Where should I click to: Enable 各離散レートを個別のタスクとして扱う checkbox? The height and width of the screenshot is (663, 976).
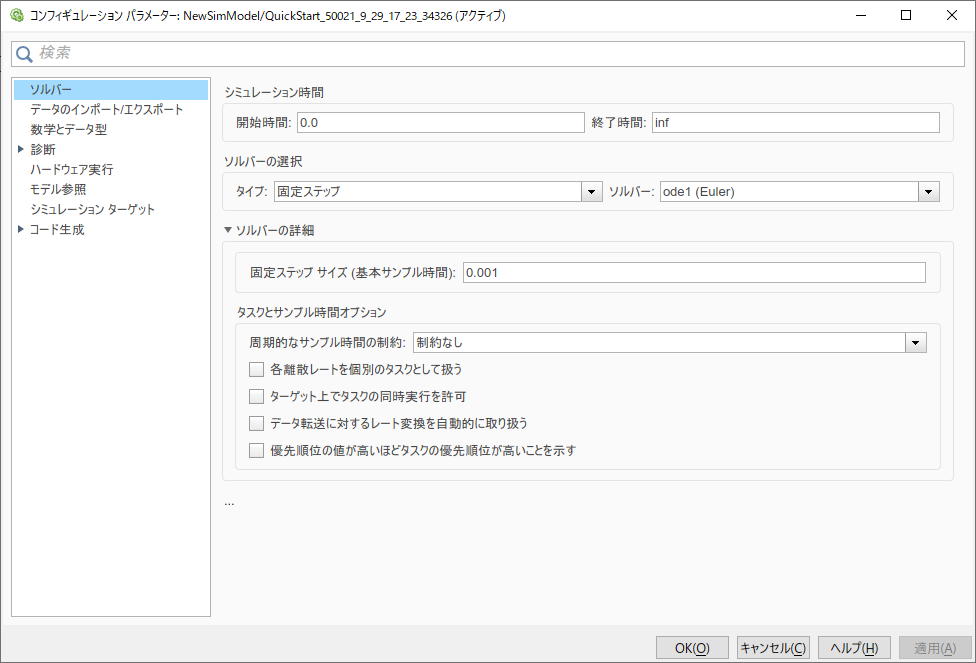(x=256, y=369)
